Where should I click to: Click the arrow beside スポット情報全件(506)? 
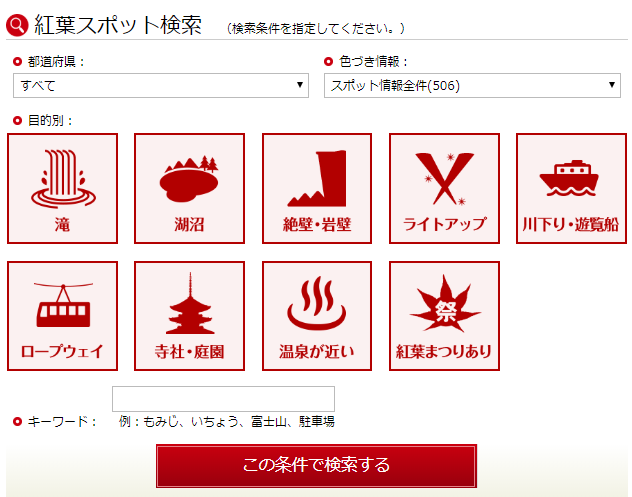(x=611, y=85)
